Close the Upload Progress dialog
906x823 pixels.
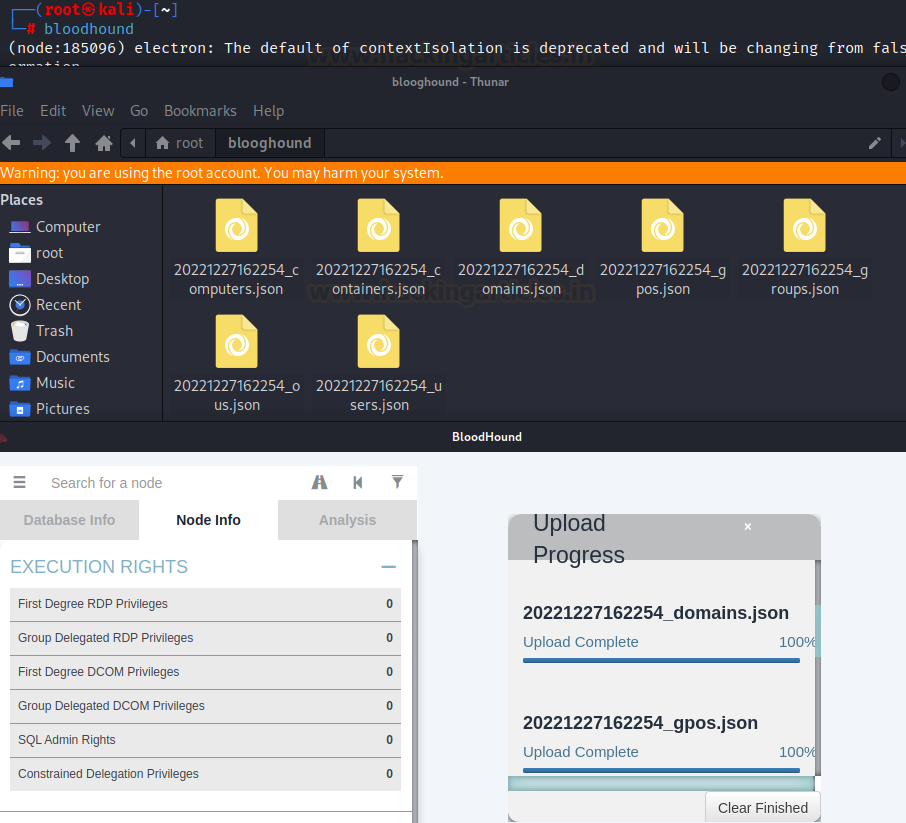748,527
